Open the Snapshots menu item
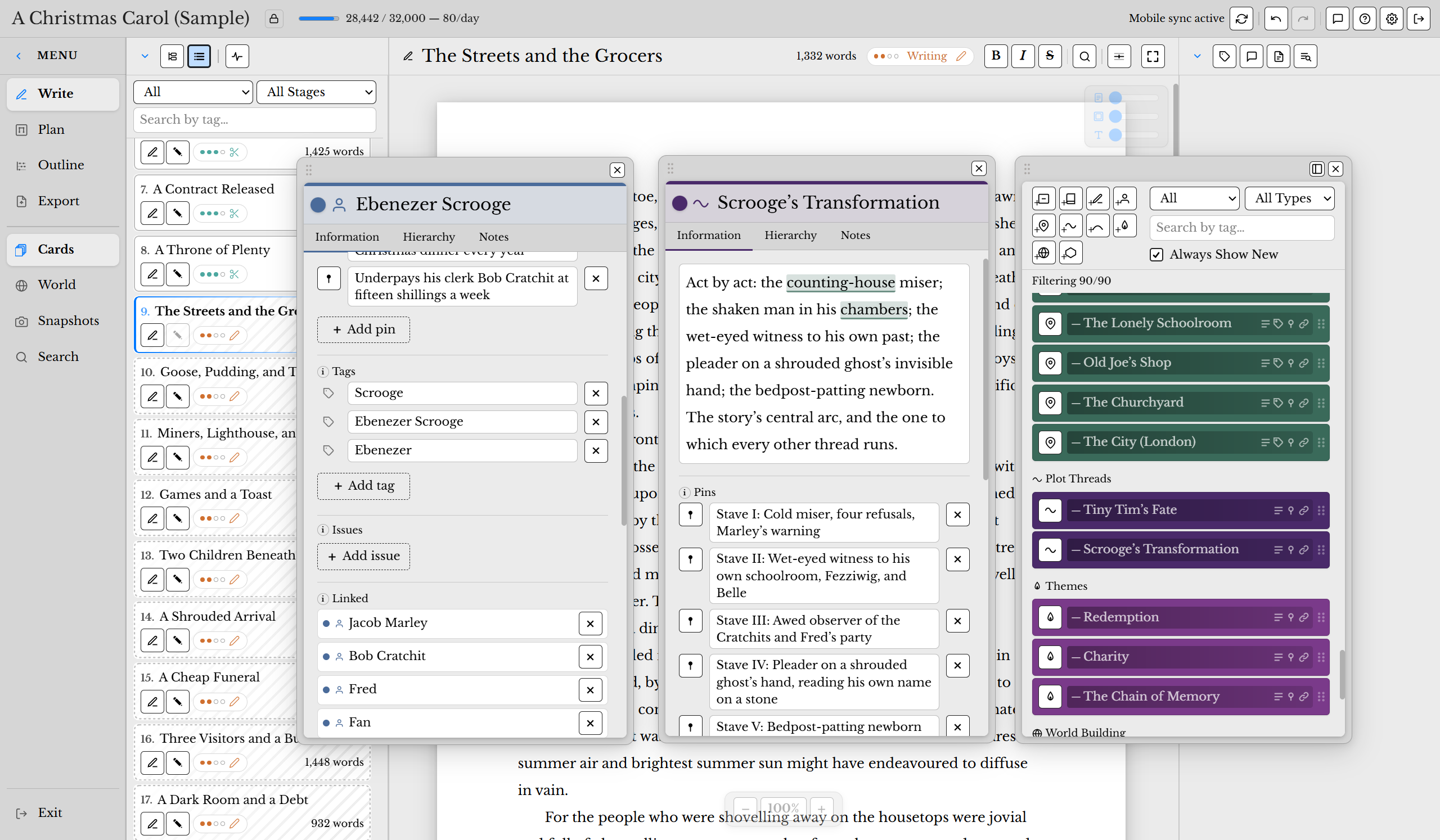The width and height of the screenshot is (1440, 840). coord(63,321)
